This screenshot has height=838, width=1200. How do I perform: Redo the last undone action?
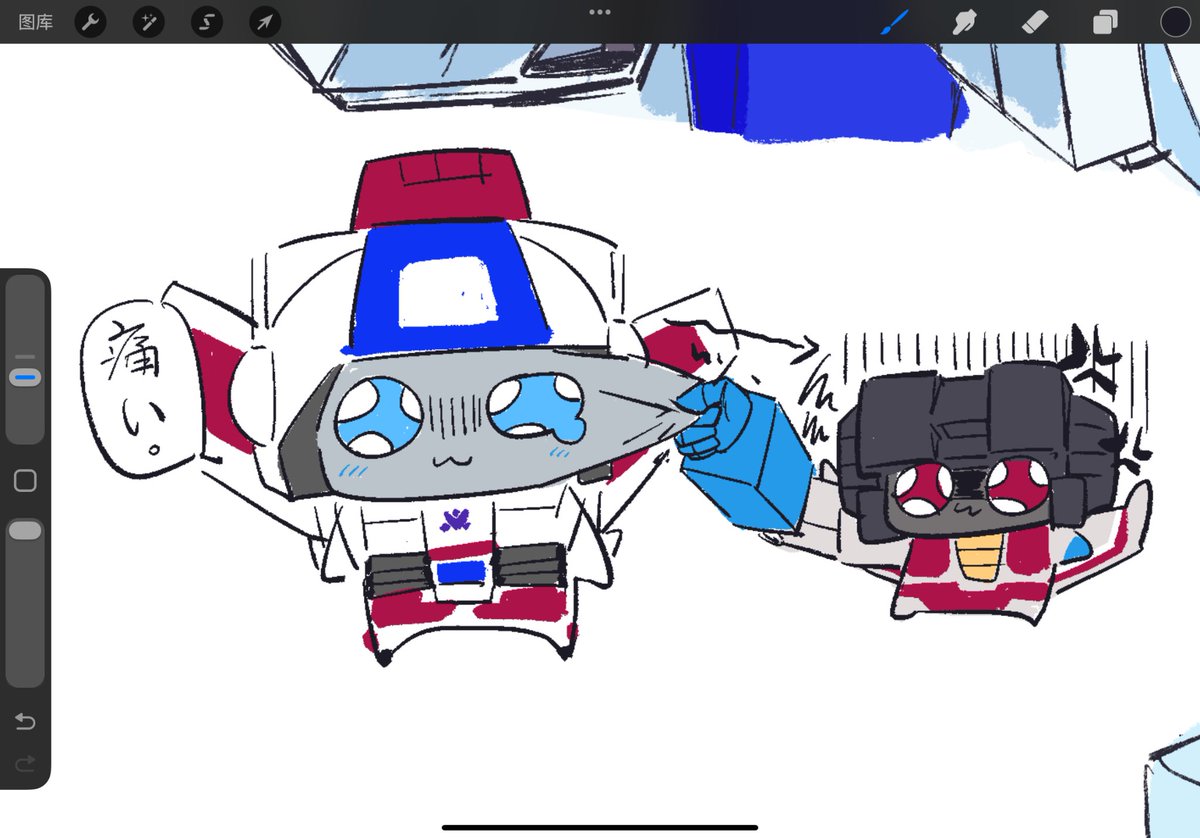(25, 764)
